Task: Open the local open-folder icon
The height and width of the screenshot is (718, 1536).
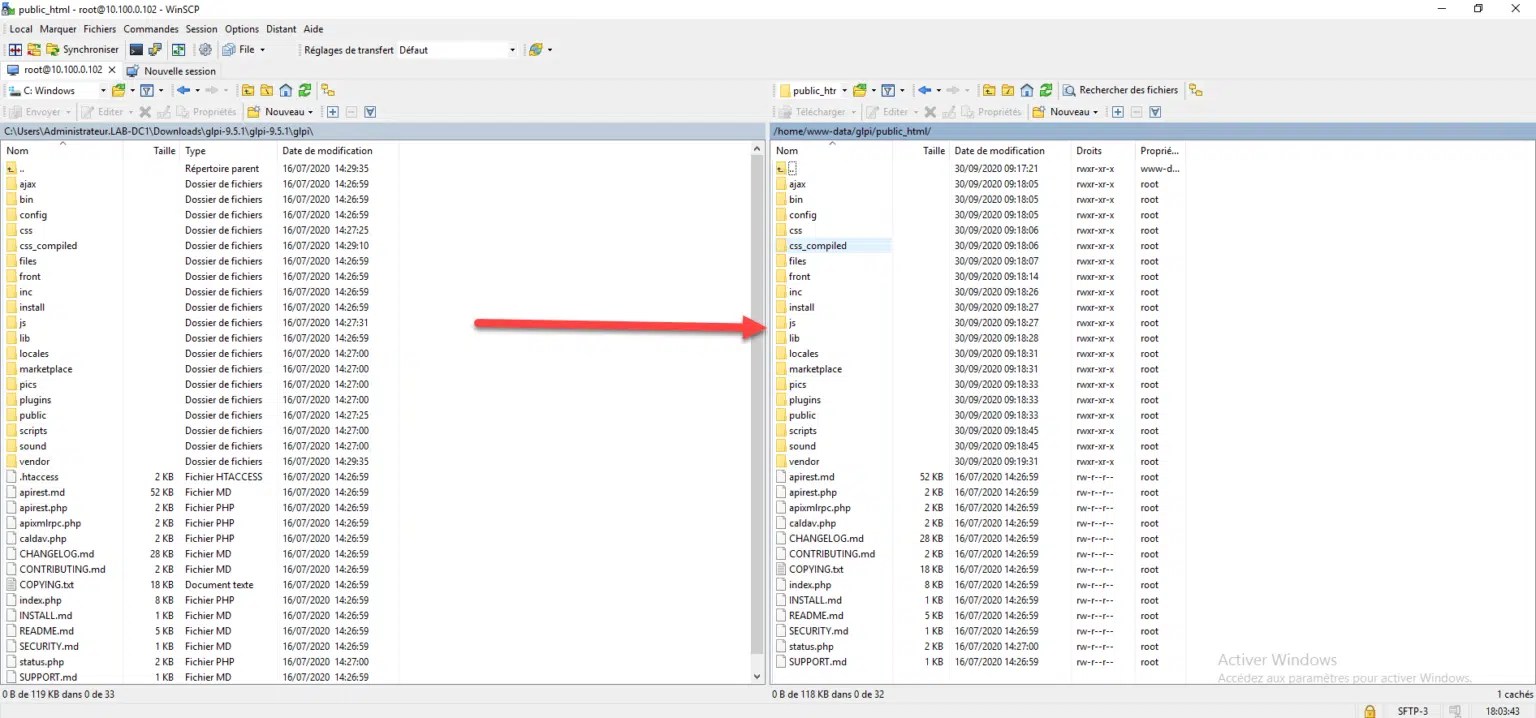Action: pyautogui.click(x=118, y=90)
